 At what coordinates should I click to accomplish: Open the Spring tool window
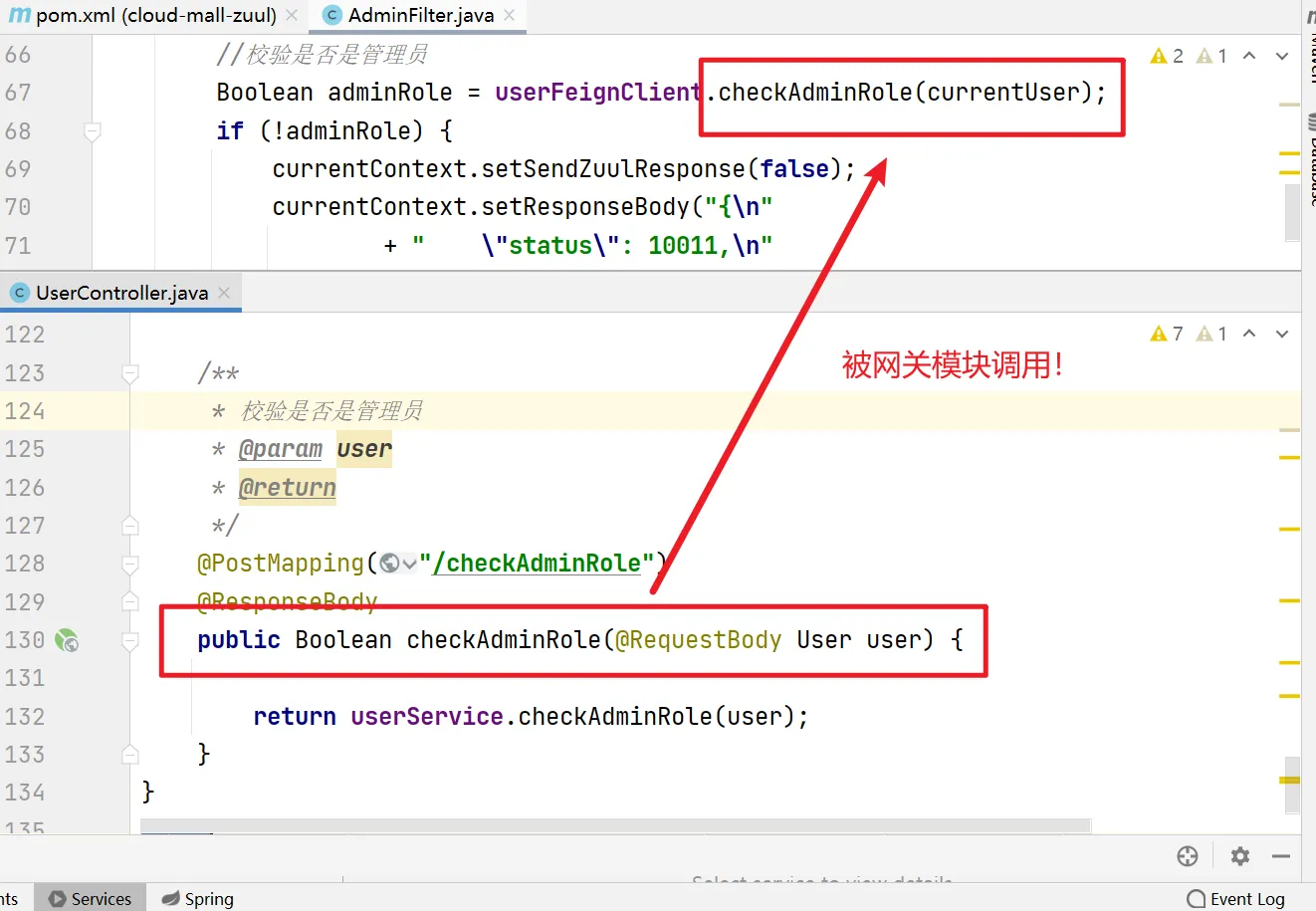point(198,898)
